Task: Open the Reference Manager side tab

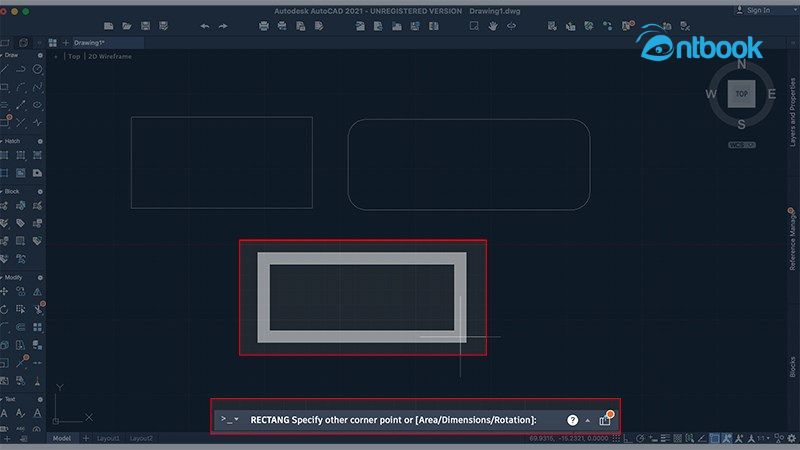Action: pyautogui.click(x=792, y=240)
